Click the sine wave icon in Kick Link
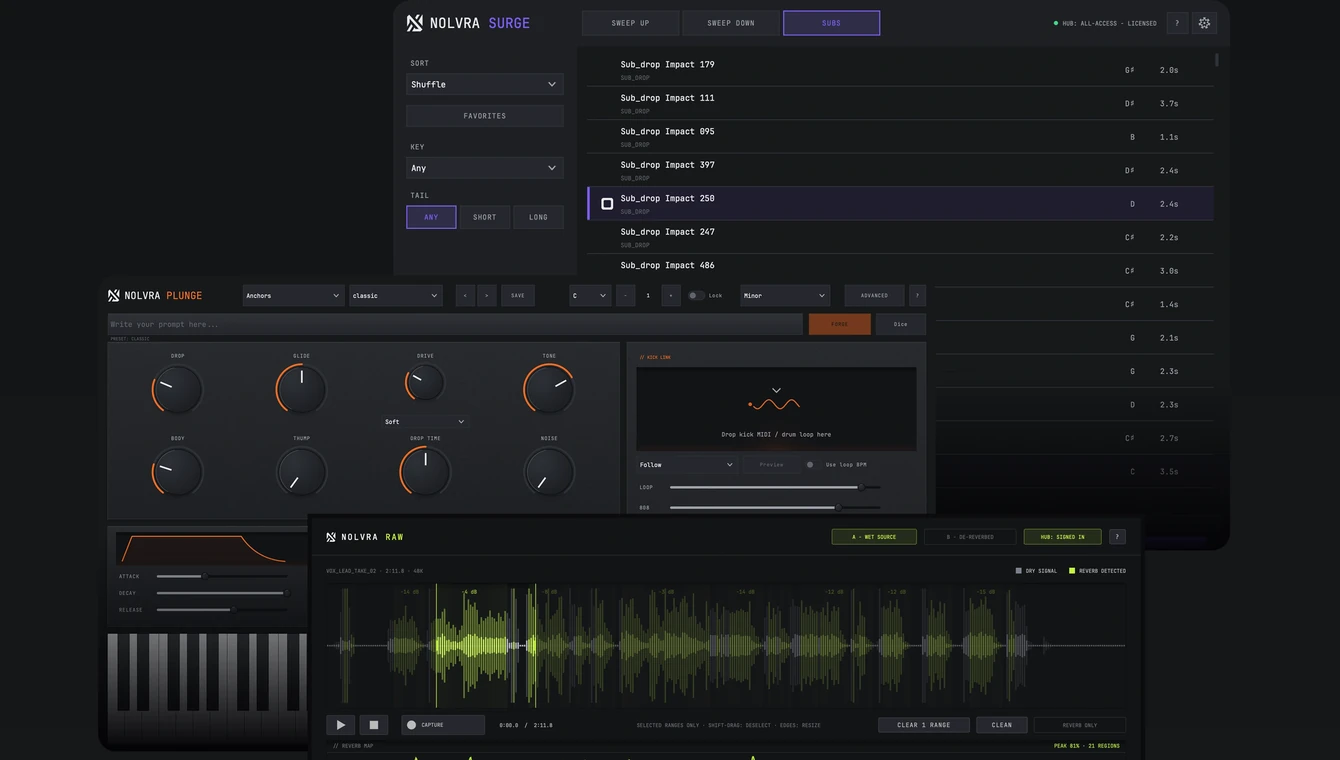The width and height of the screenshot is (1340, 760). coord(775,404)
